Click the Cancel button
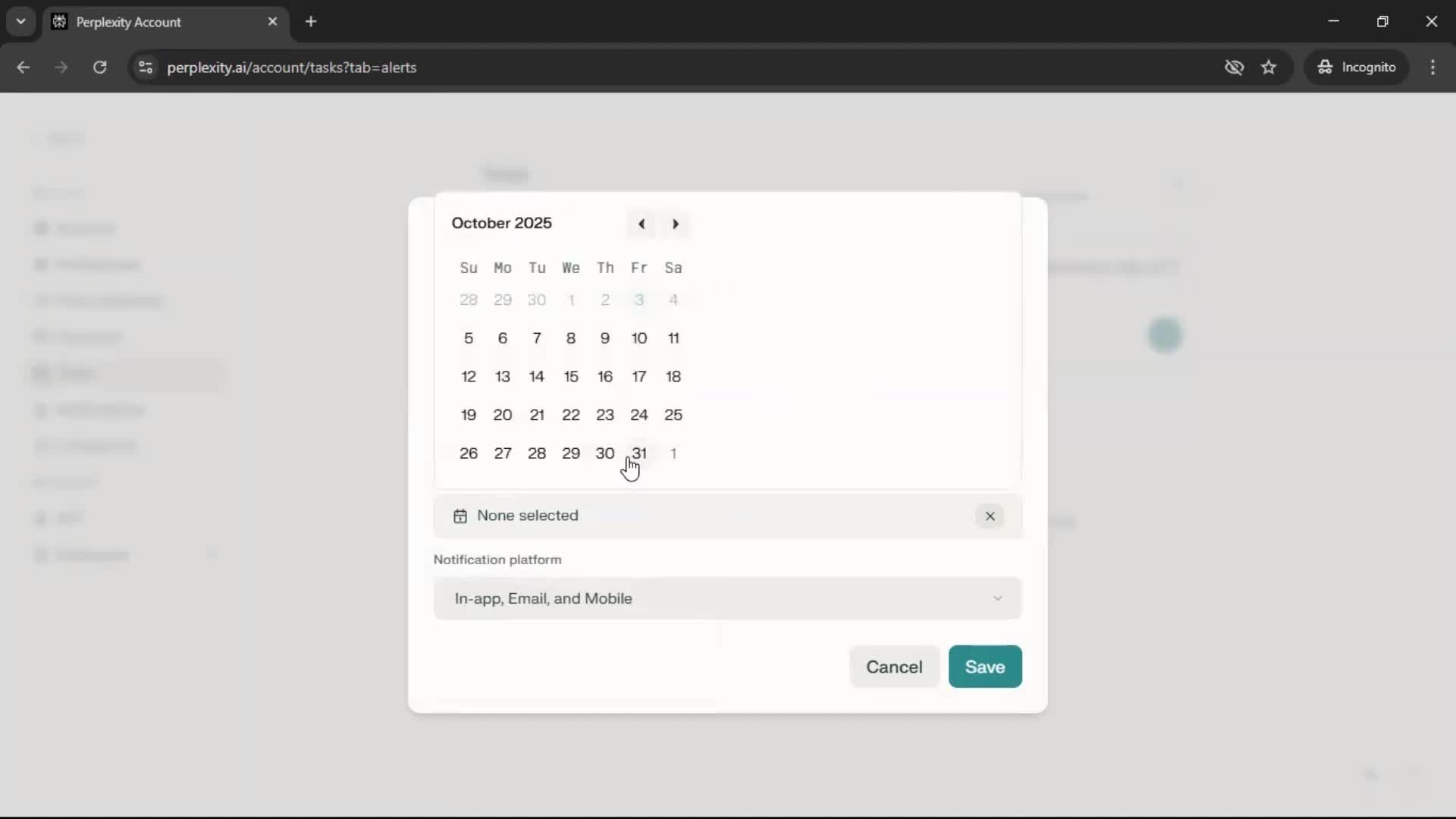1456x819 pixels. tap(894, 667)
